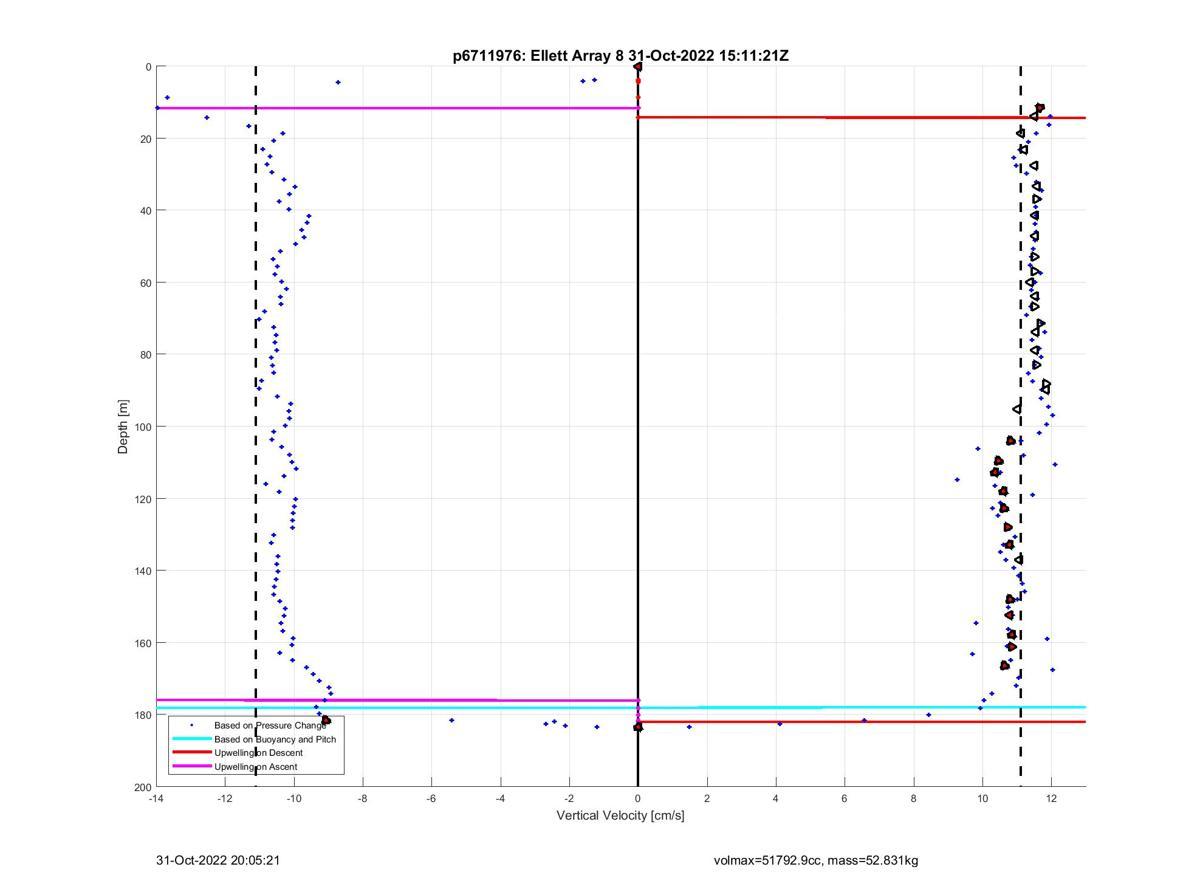
Task: Click the cyan line sample in the legend
Action: coord(191,739)
